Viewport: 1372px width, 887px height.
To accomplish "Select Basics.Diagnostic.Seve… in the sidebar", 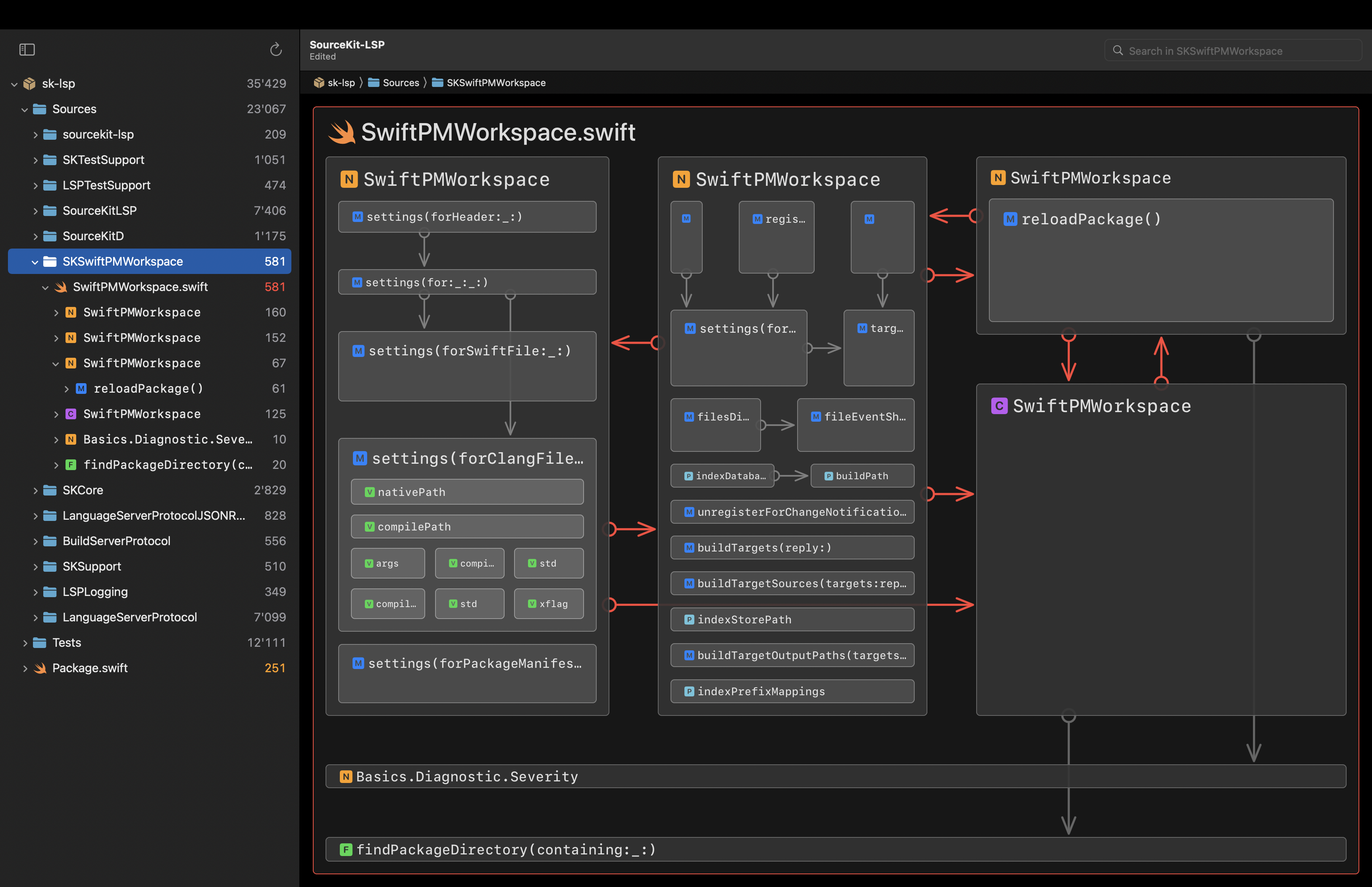I will (x=150, y=440).
